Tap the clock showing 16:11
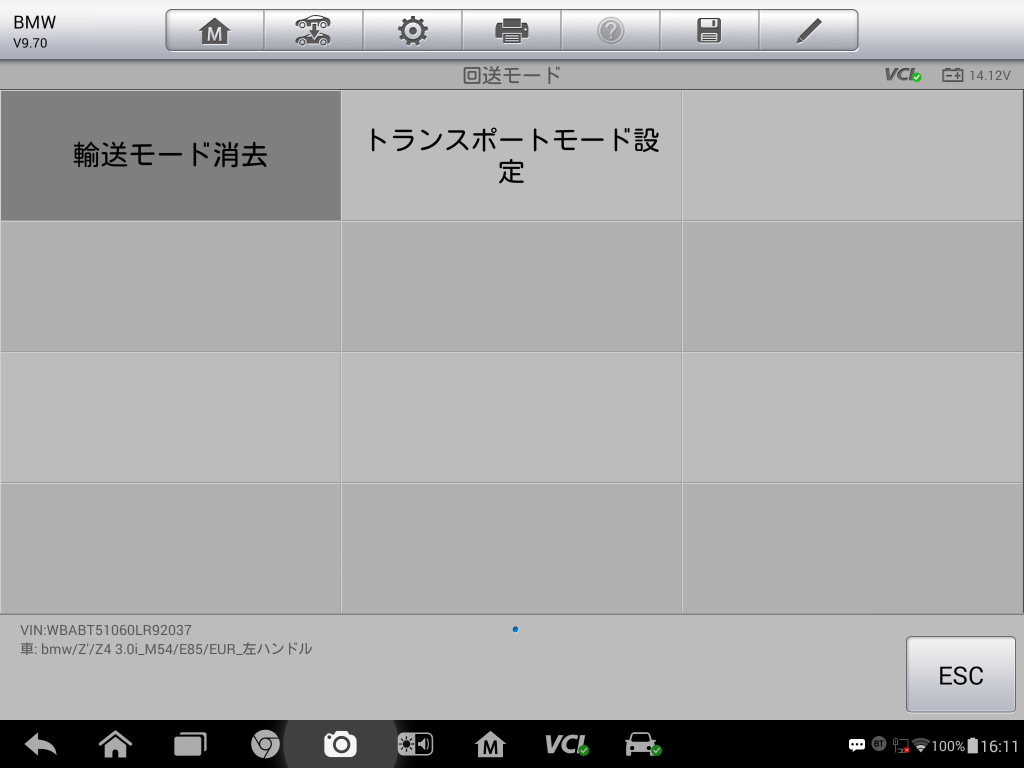 click(999, 746)
